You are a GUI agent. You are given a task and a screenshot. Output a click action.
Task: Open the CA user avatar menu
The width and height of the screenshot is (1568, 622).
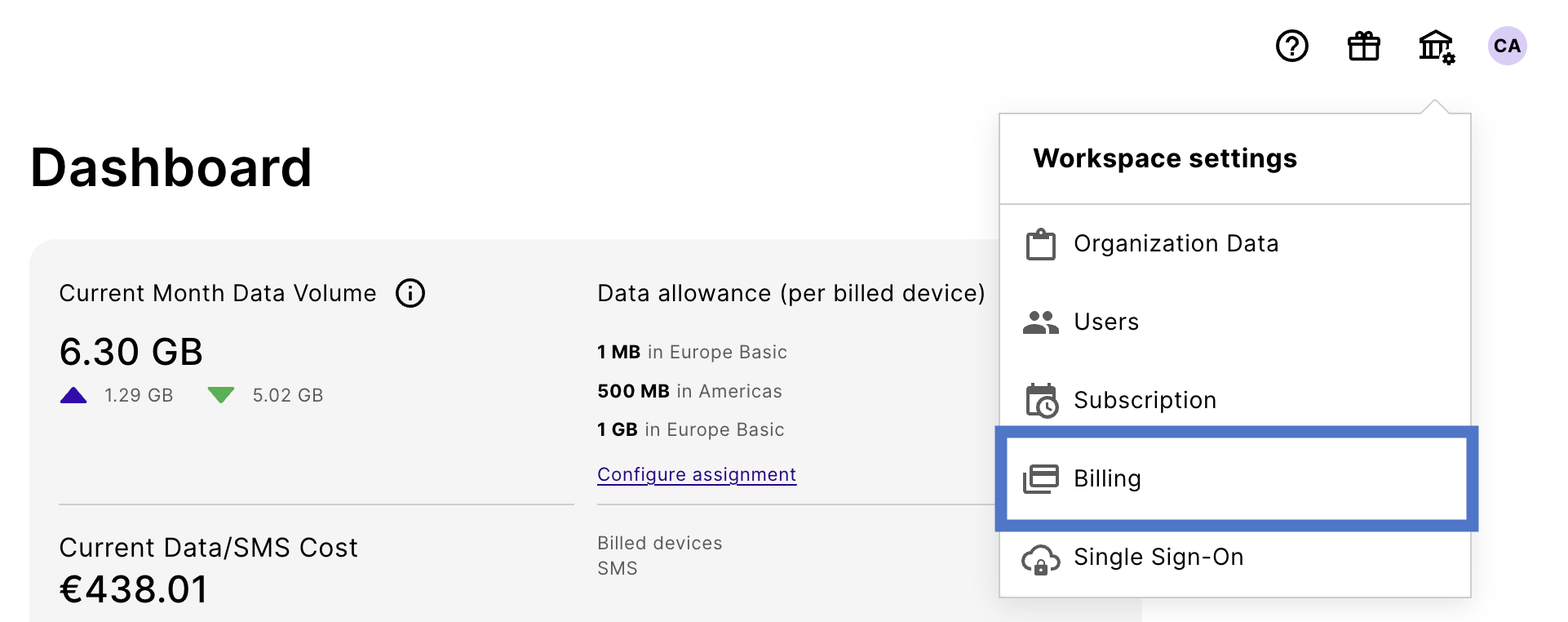coord(1507,46)
